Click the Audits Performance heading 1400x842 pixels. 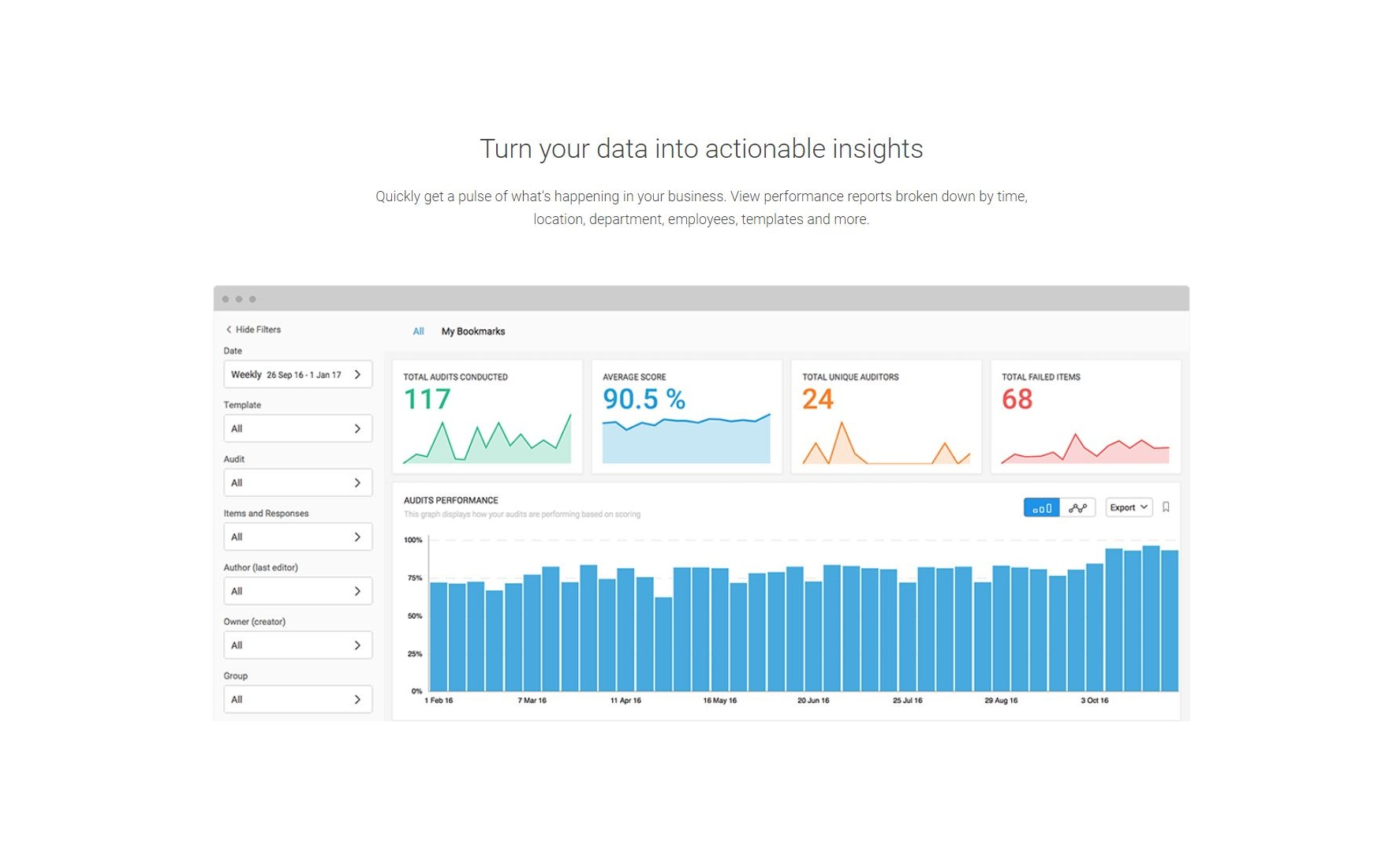click(x=451, y=500)
